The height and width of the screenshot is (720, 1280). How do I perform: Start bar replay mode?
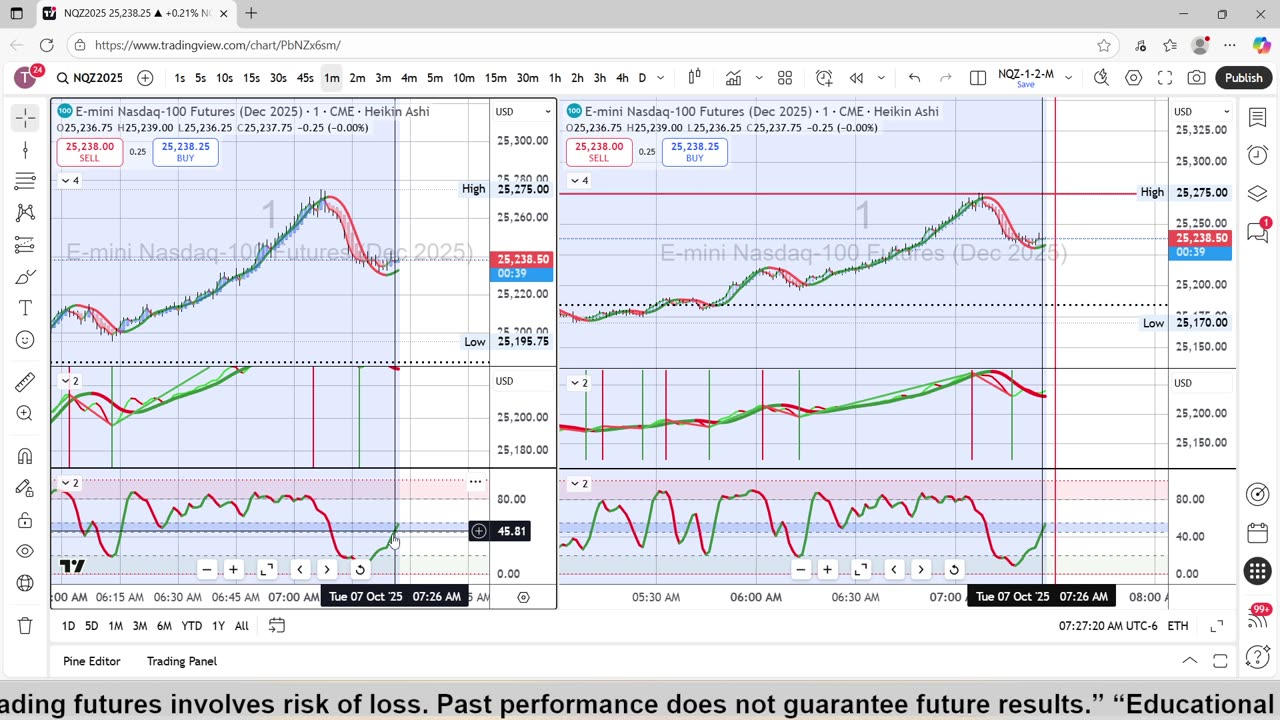(x=856, y=78)
